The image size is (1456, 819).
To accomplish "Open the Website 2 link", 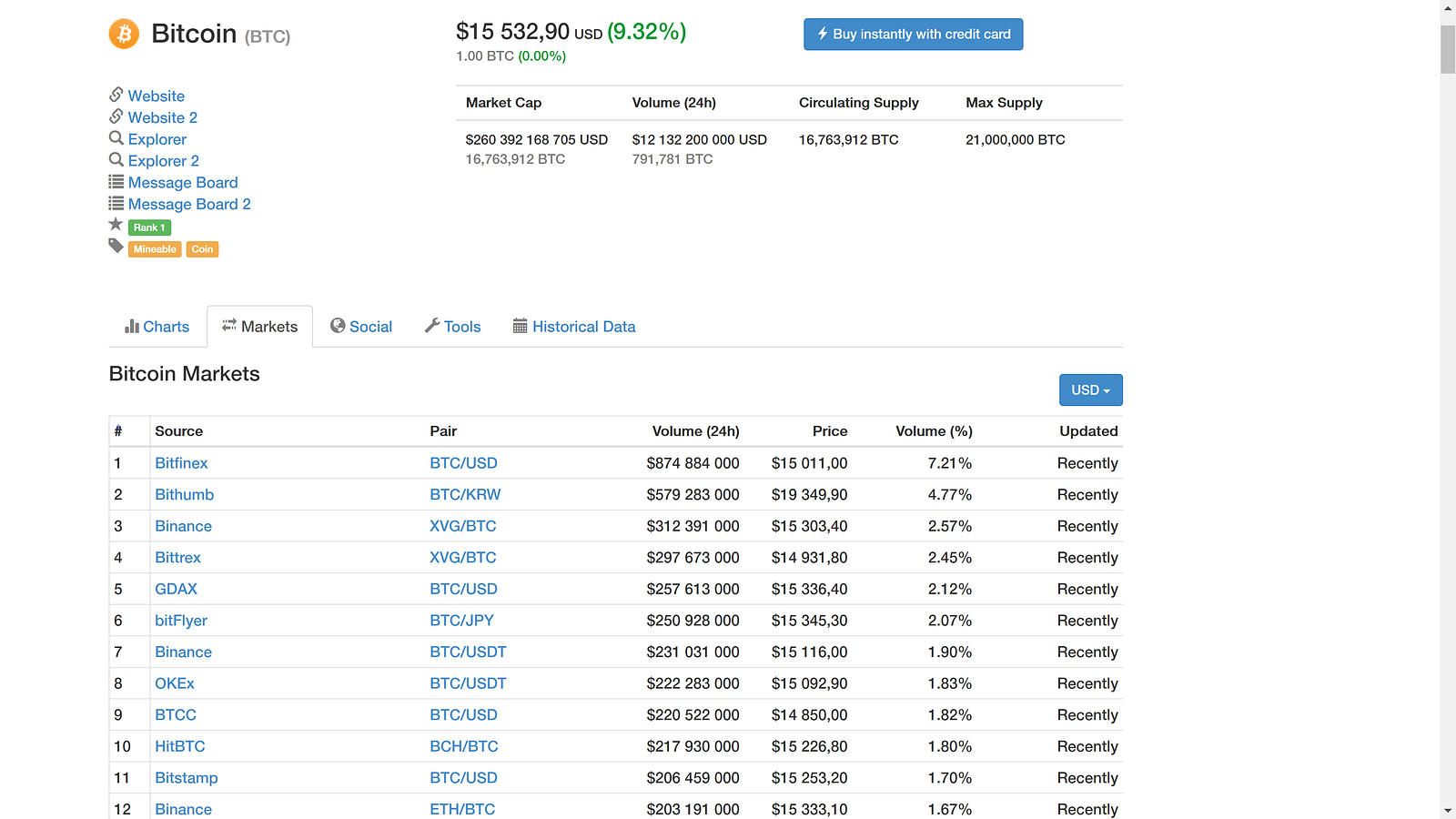I will (x=163, y=117).
